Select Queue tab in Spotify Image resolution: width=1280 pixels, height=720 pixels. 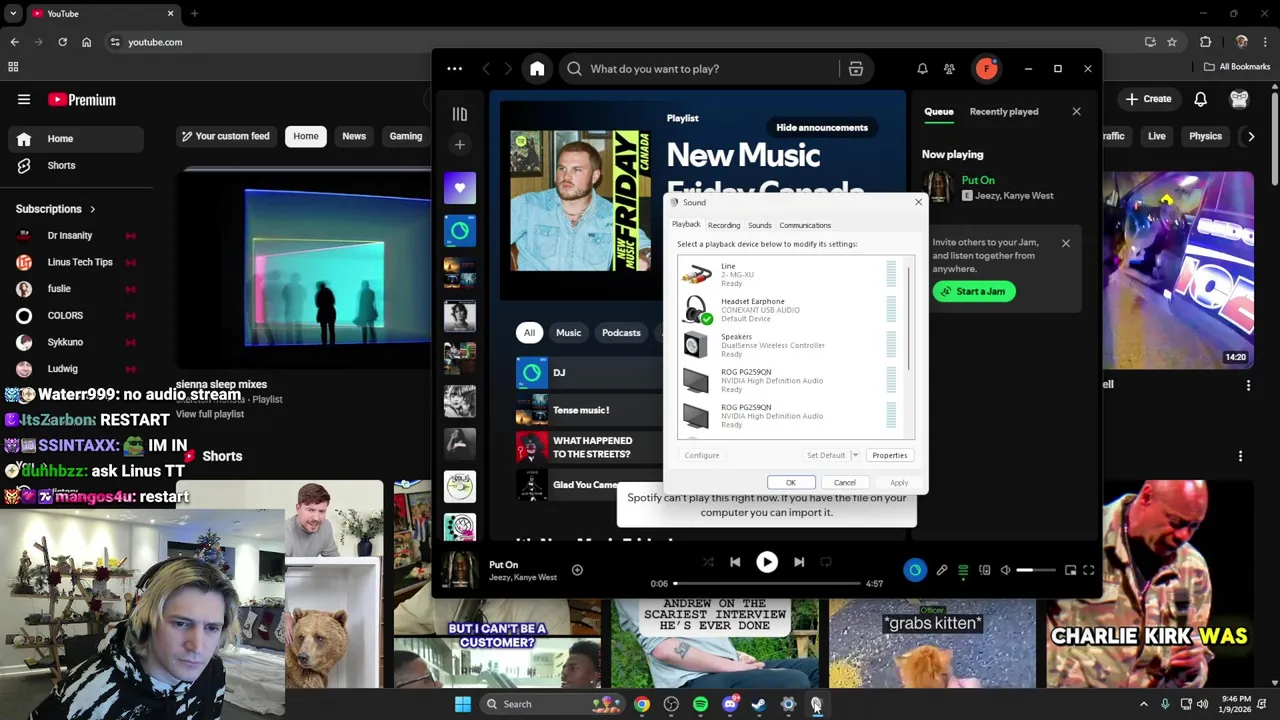[x=939, y=112]
